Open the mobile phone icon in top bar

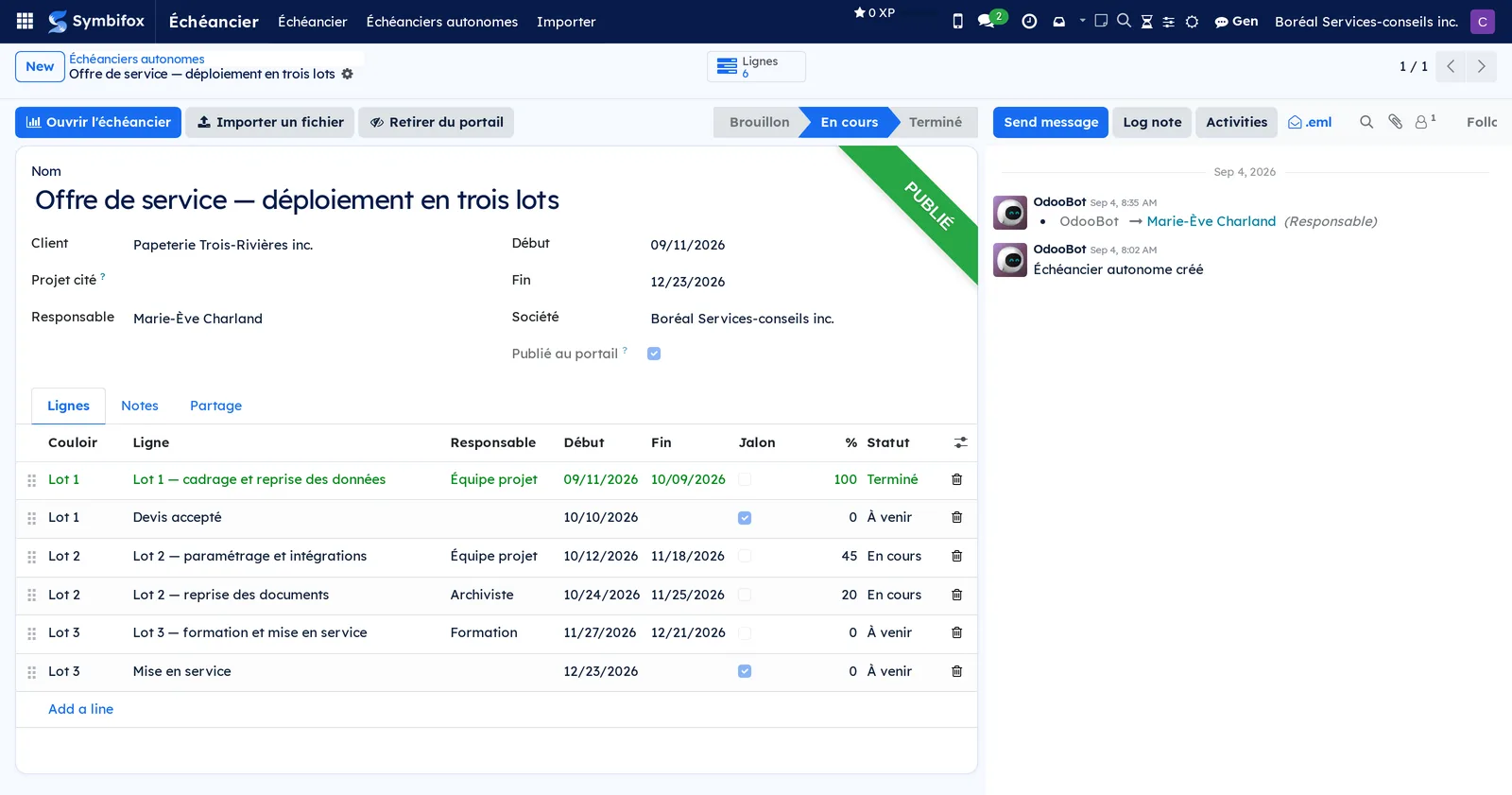957,21
